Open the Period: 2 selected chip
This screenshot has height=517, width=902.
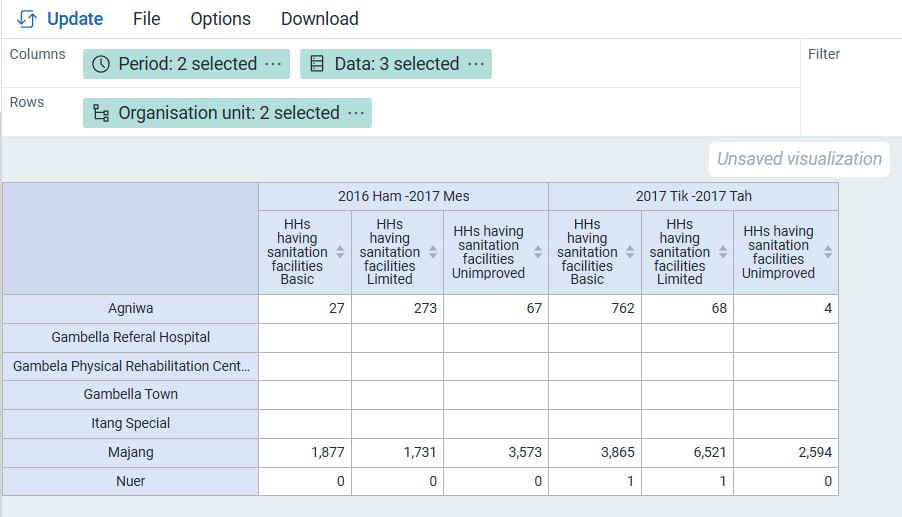click(x=187, y=64)
